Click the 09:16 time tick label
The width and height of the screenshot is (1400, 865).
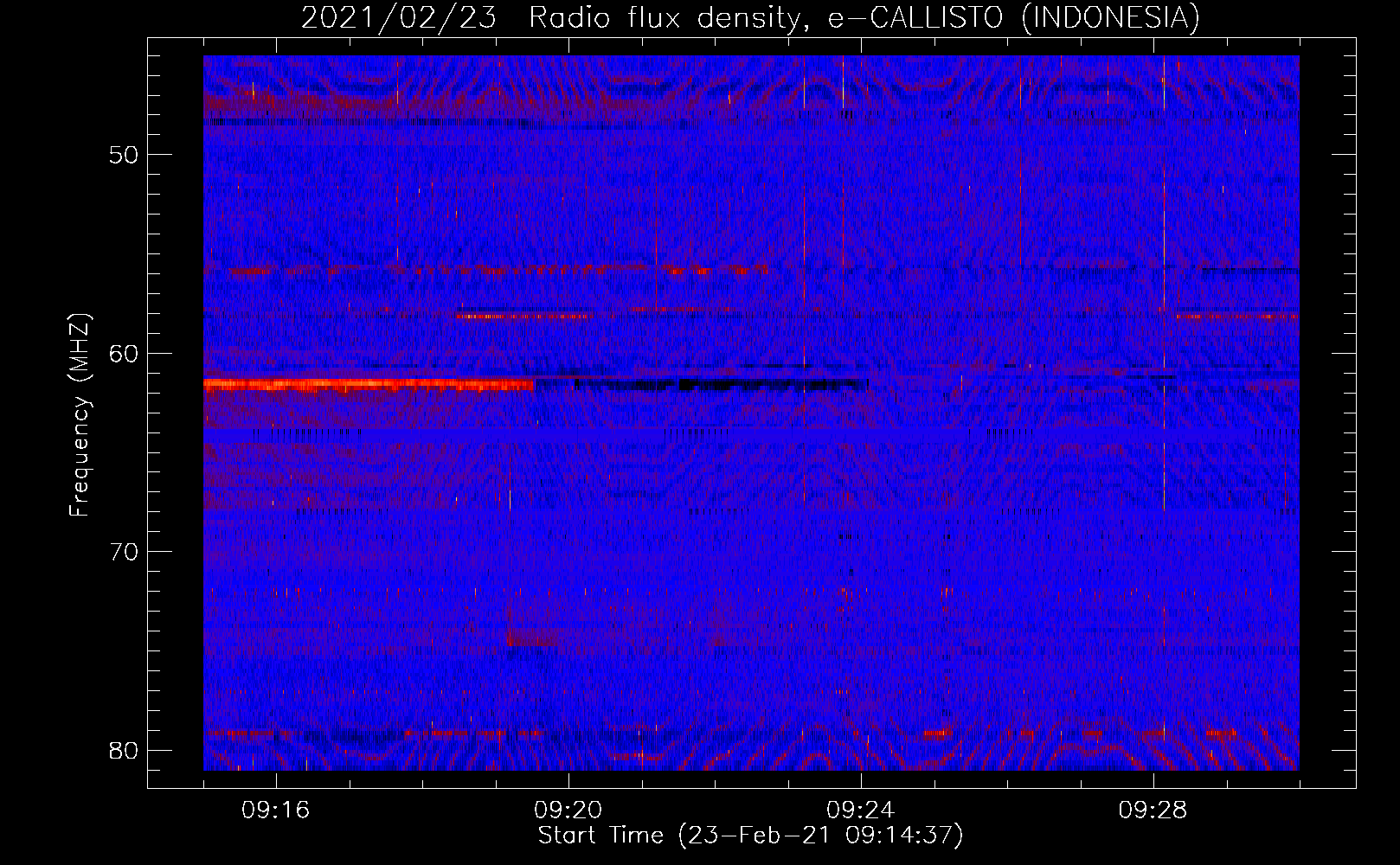276,811
